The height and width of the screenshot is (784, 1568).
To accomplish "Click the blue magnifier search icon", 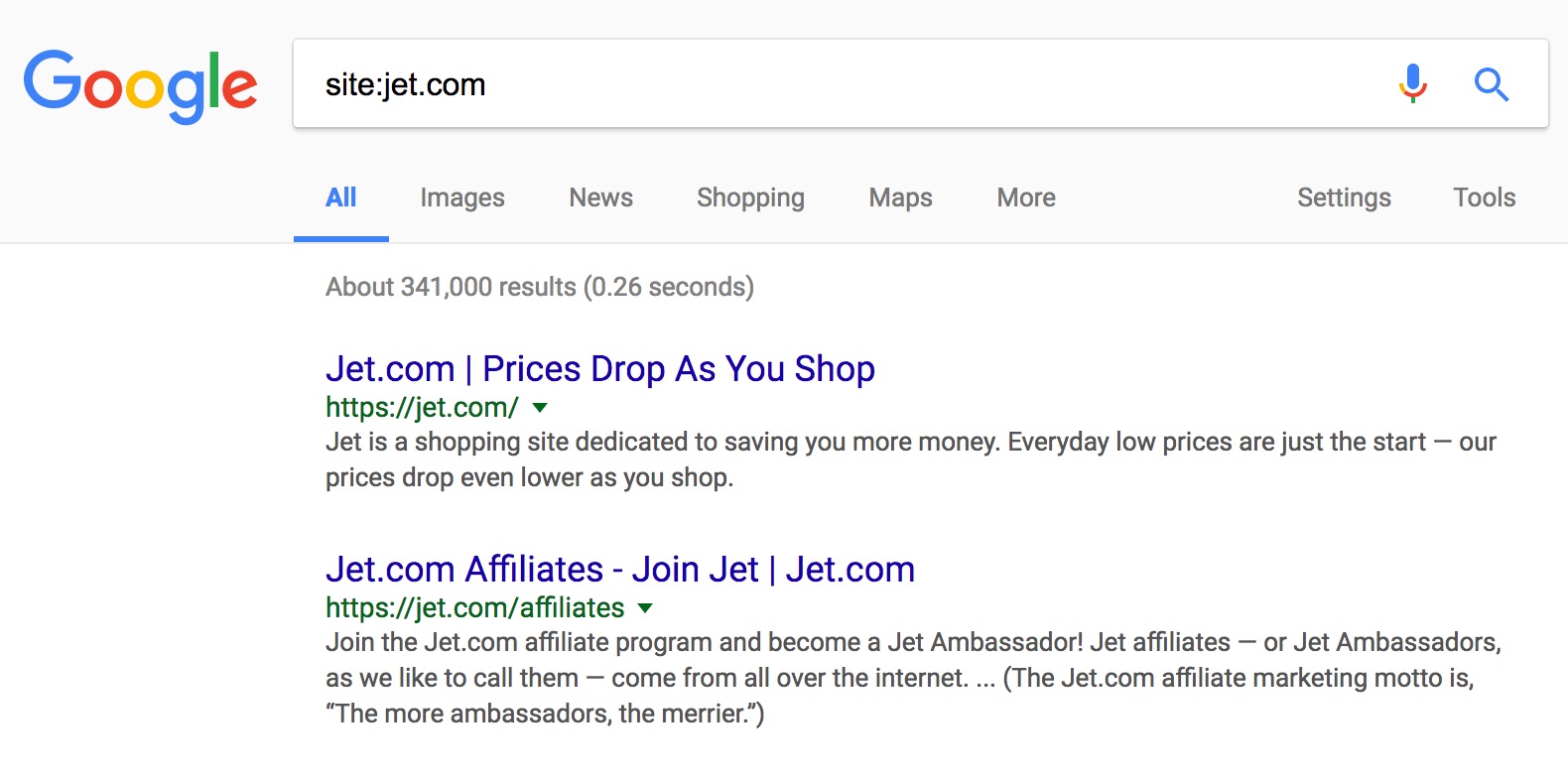I will coord(1492,85).
